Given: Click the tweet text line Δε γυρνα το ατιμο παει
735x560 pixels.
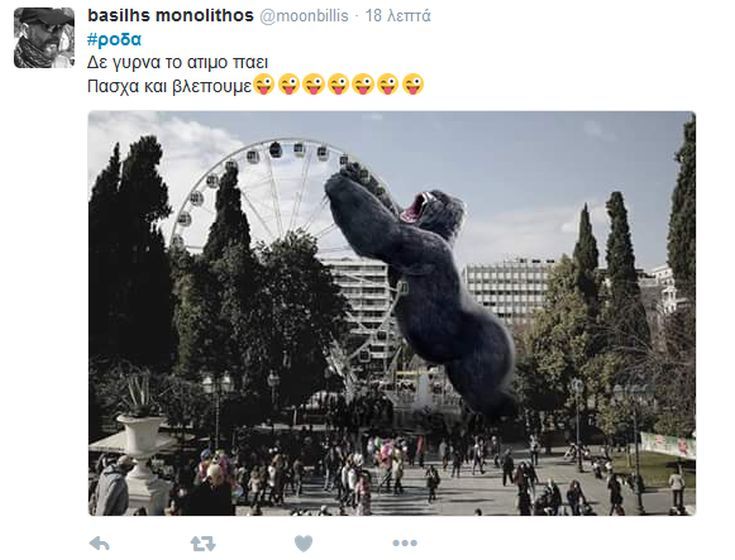Looking at the screenshot, I should pos(178,62).
